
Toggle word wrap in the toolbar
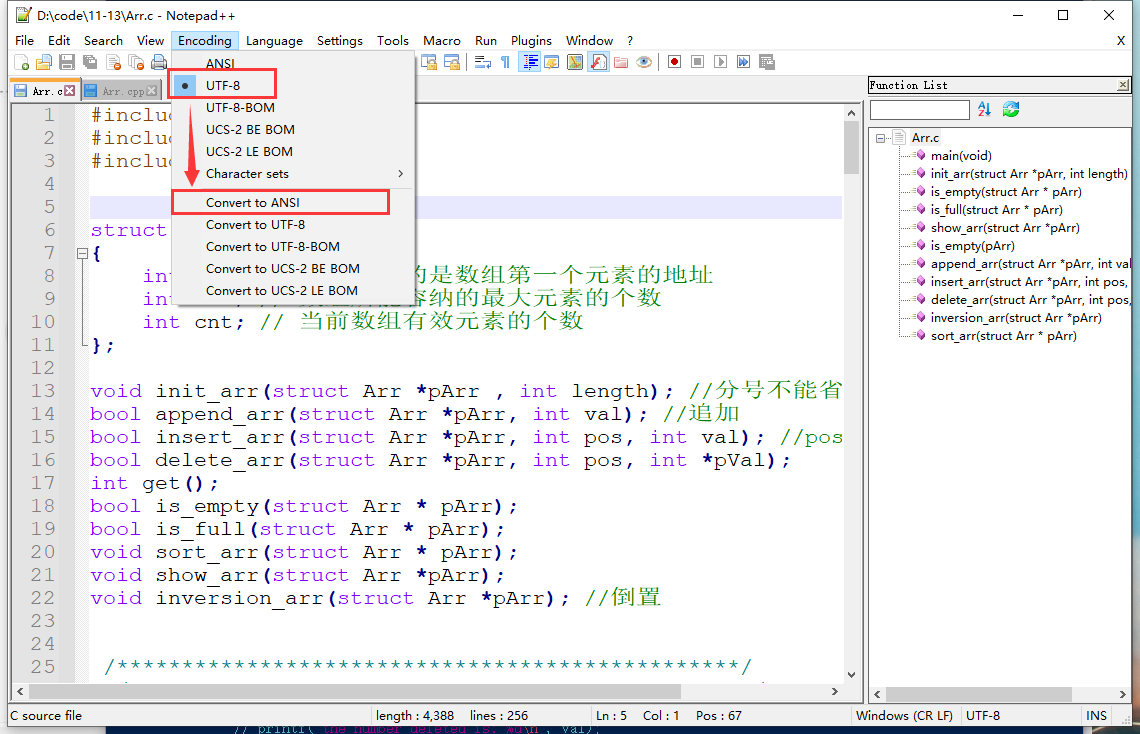tap(483, 61)
